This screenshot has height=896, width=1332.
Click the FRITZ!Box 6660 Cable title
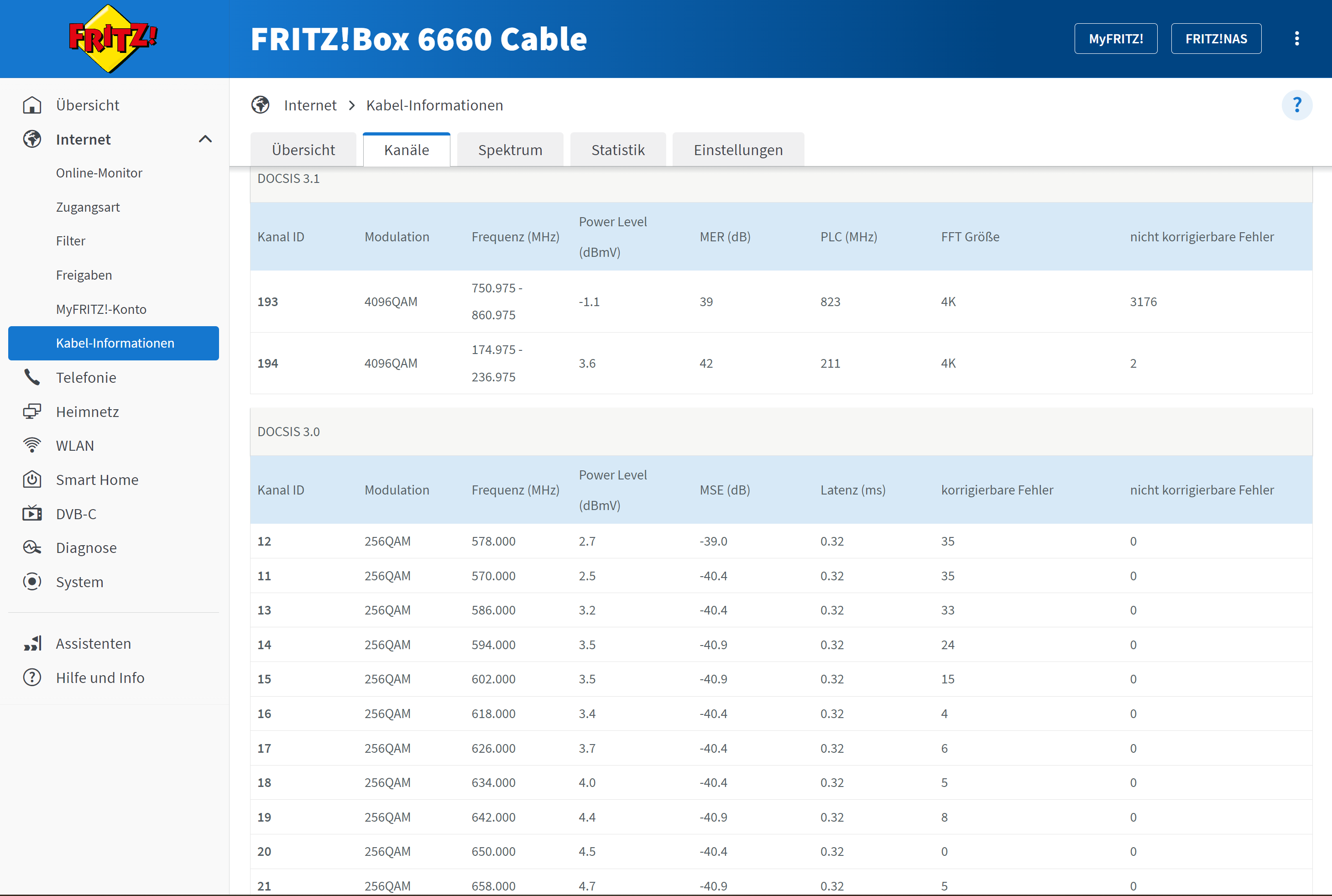[419, 39]
